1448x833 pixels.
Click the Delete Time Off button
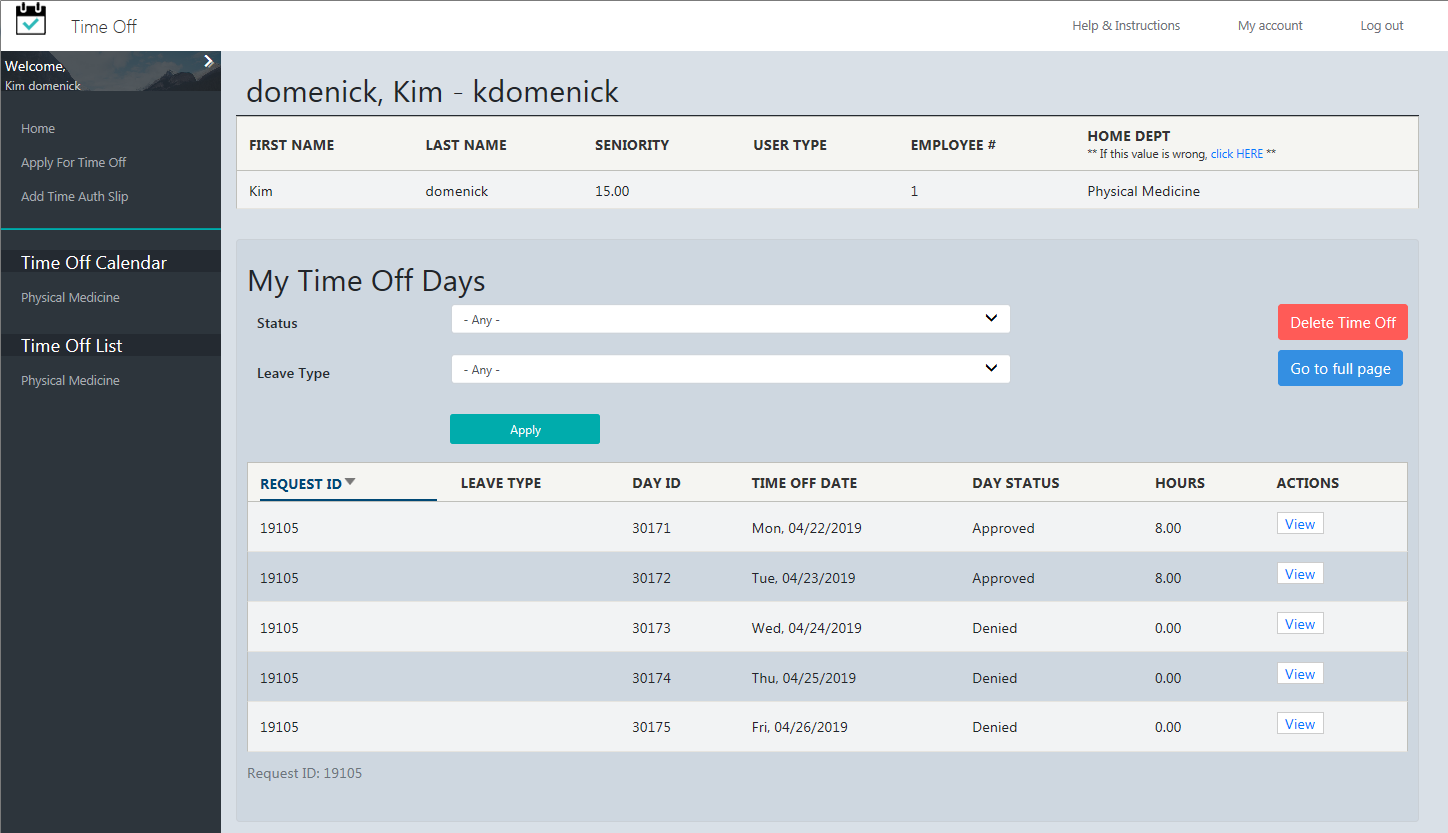[1342, 321]
